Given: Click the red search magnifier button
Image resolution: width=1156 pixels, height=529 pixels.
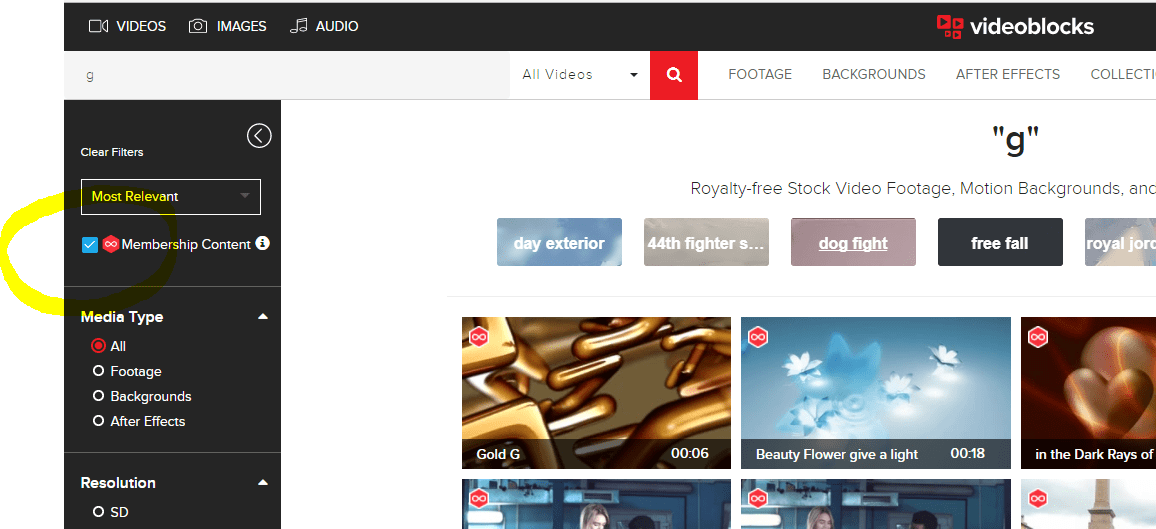Looking at the screenshot, I should click(x=674, y=75).
